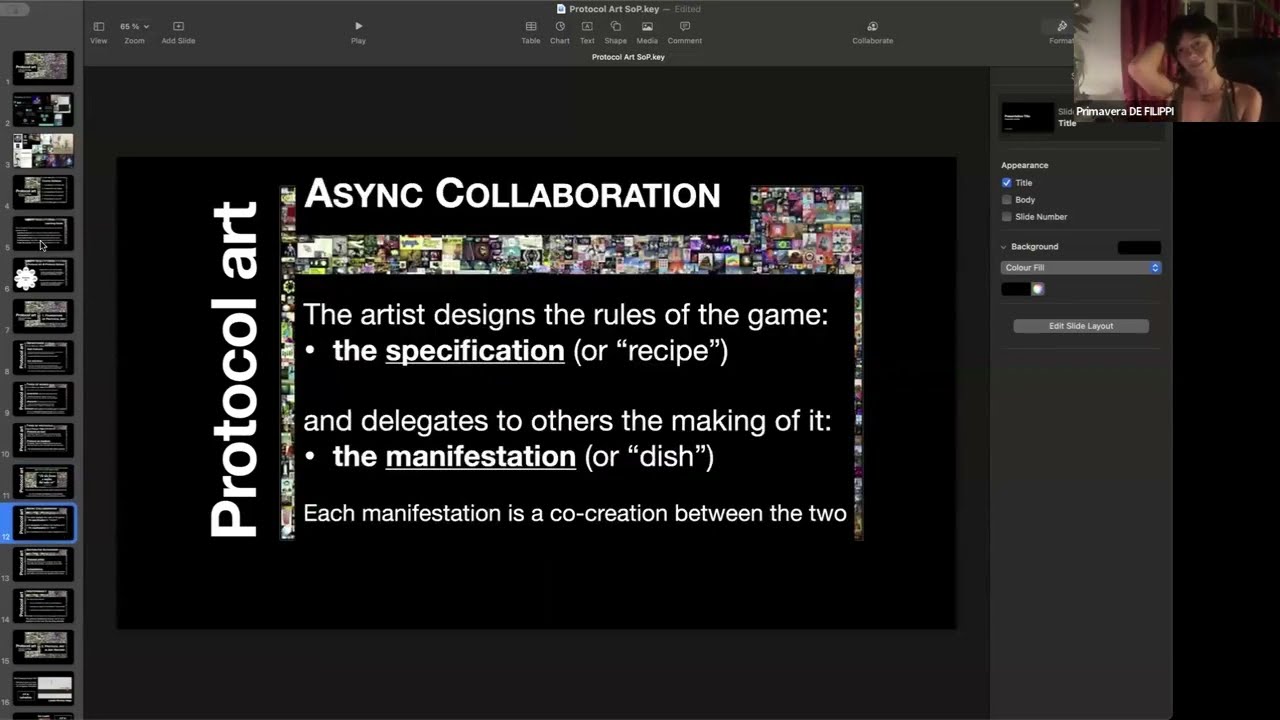The height and width of the screenshot is (720, 1280).
Task: Open the colour wheel picker under Colour Fill
Action: (x=1038, y=289)
